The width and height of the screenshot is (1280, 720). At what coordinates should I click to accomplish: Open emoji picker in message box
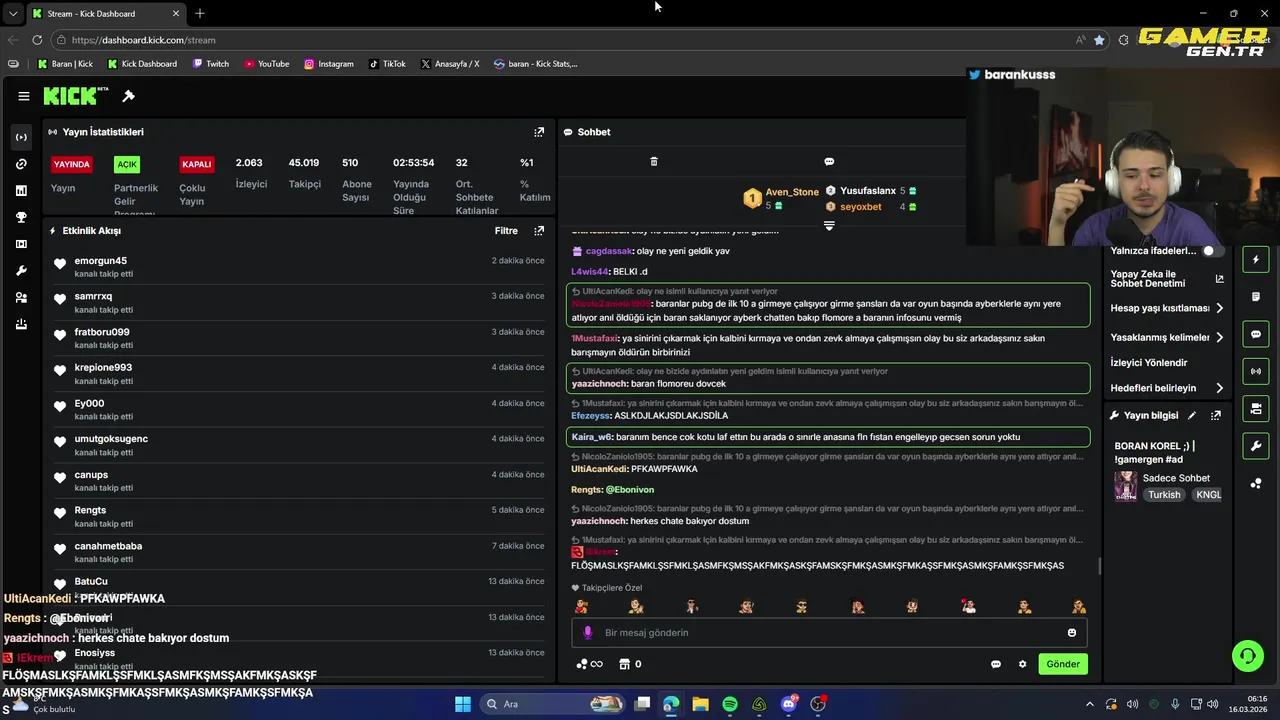[x=1072, y=633]
